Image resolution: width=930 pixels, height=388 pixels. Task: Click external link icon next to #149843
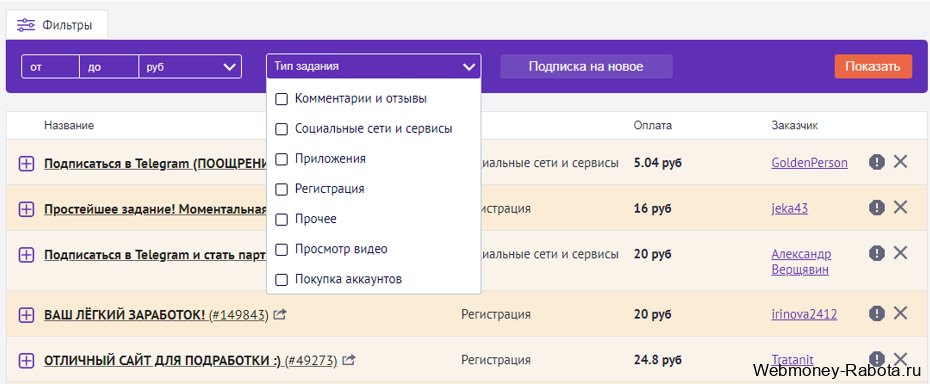[x=280, y=314]
